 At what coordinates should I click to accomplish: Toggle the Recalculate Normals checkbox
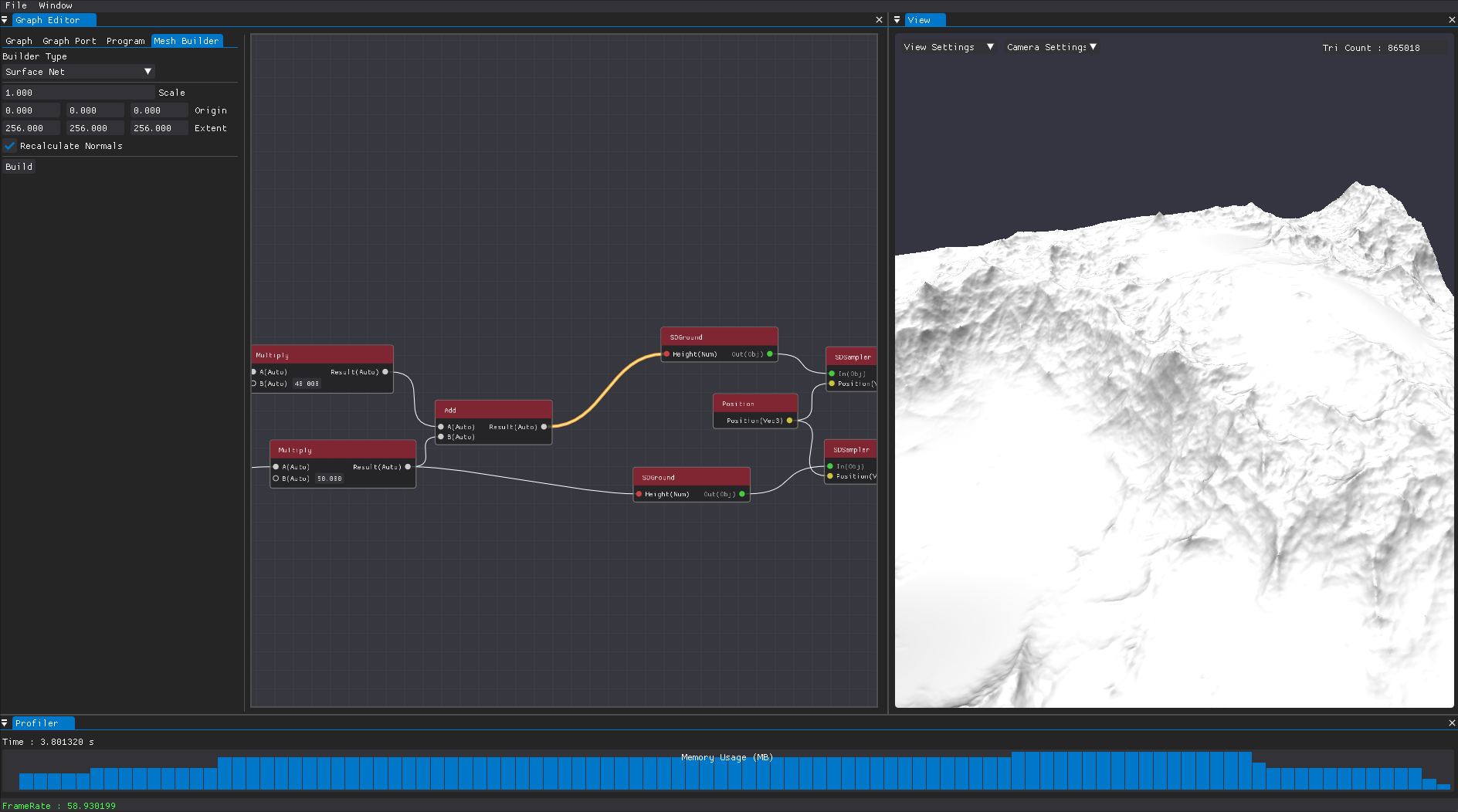(x=10, y=146)
